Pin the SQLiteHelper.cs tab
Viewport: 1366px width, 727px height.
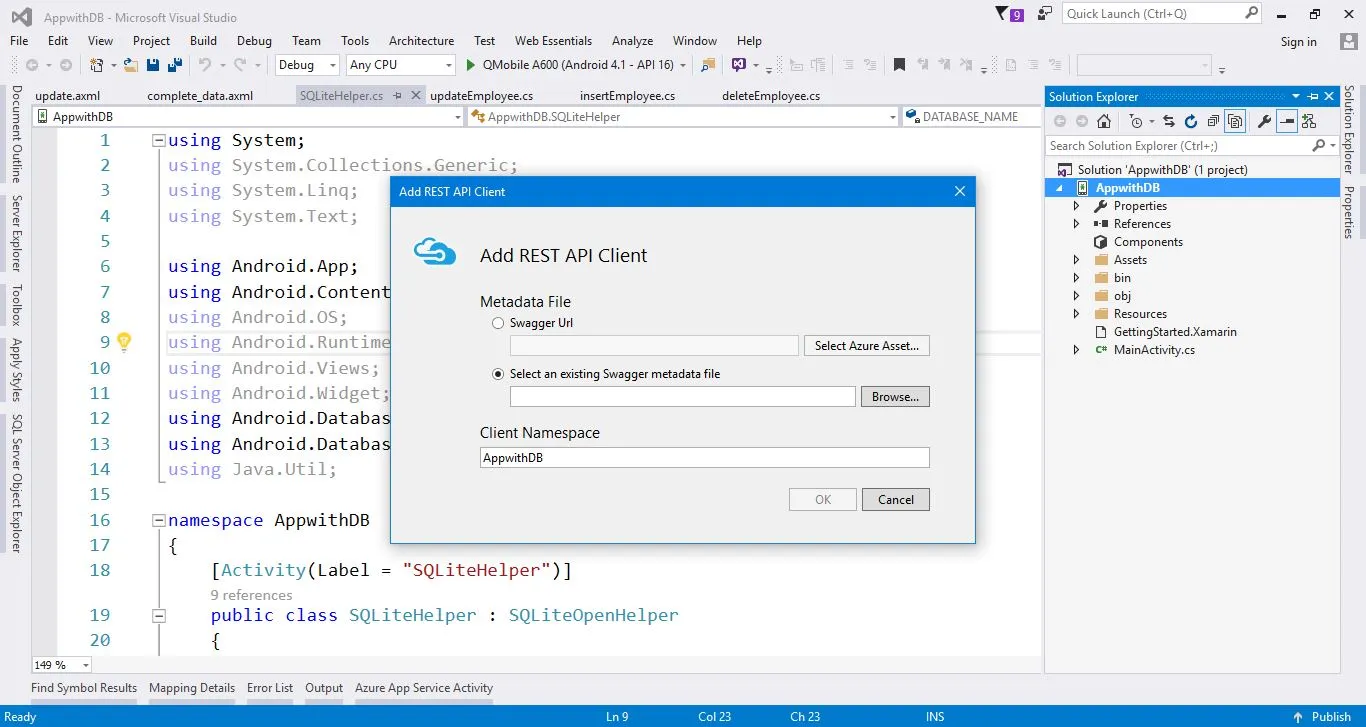tap(398, 96)
